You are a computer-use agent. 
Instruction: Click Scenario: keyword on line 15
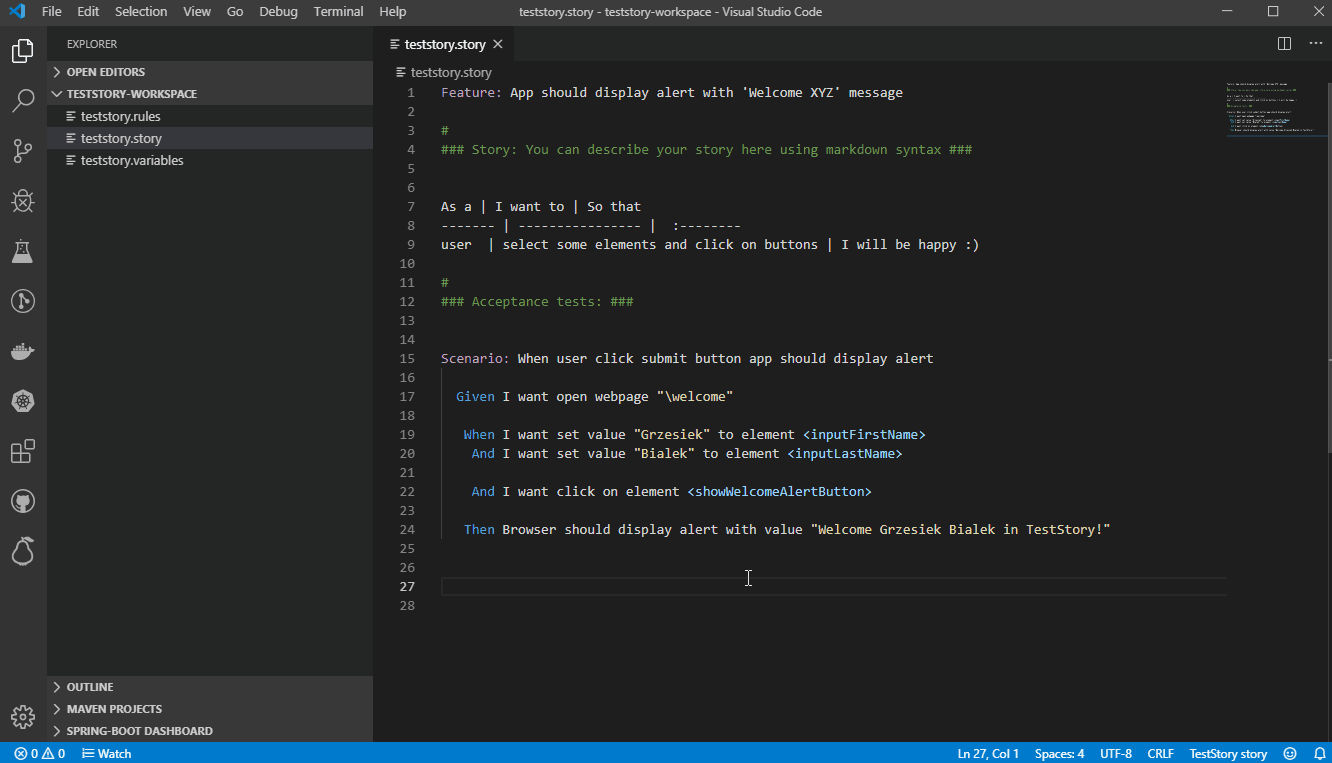tap(476, 358)
